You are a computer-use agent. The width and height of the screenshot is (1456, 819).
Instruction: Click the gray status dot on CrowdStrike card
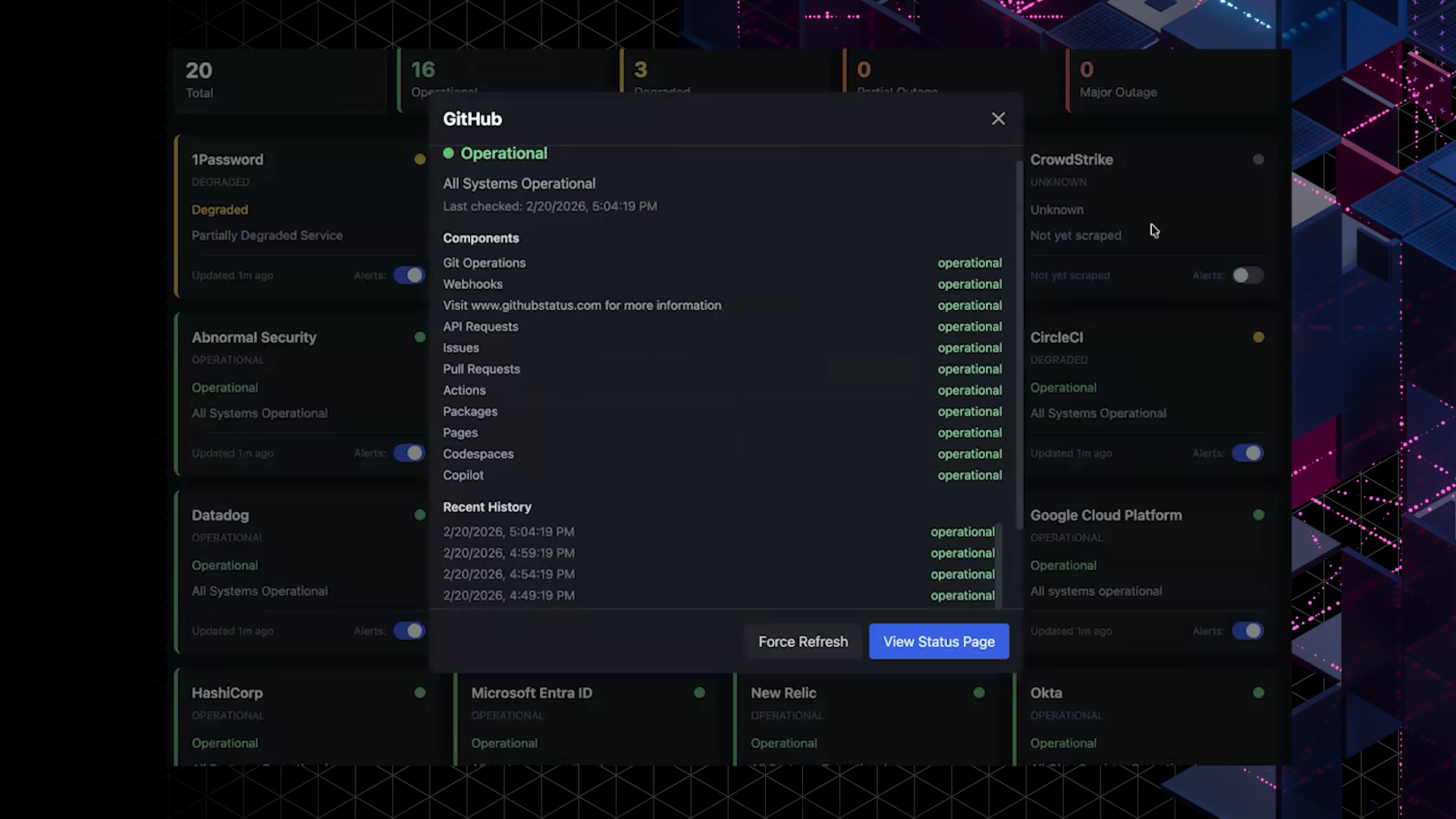point(1259,159)
